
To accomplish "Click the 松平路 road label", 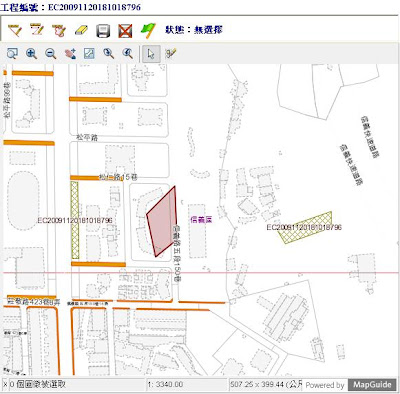I will click(87, 137).
